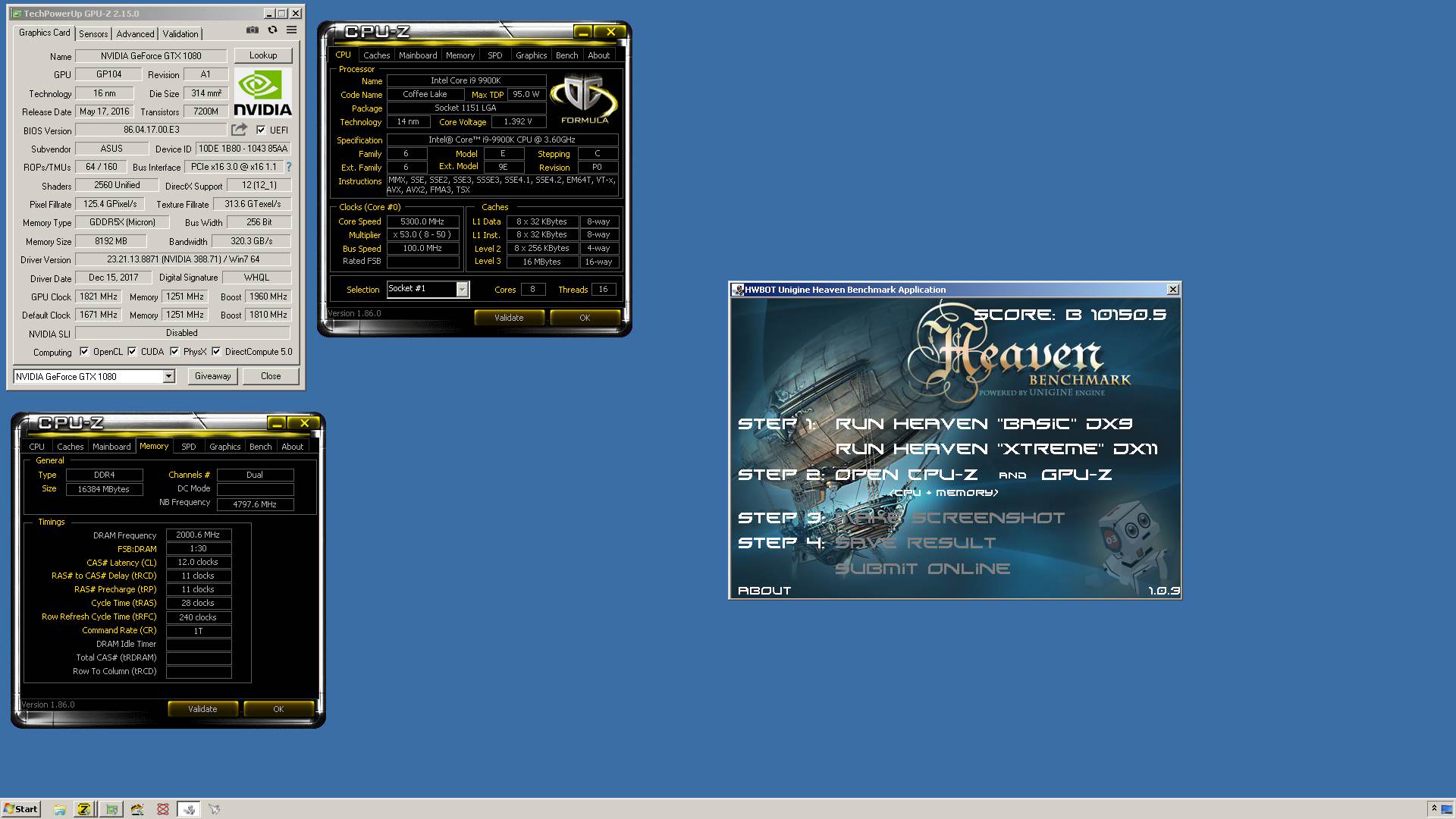Toggle the UEFI checkbox

261,130
